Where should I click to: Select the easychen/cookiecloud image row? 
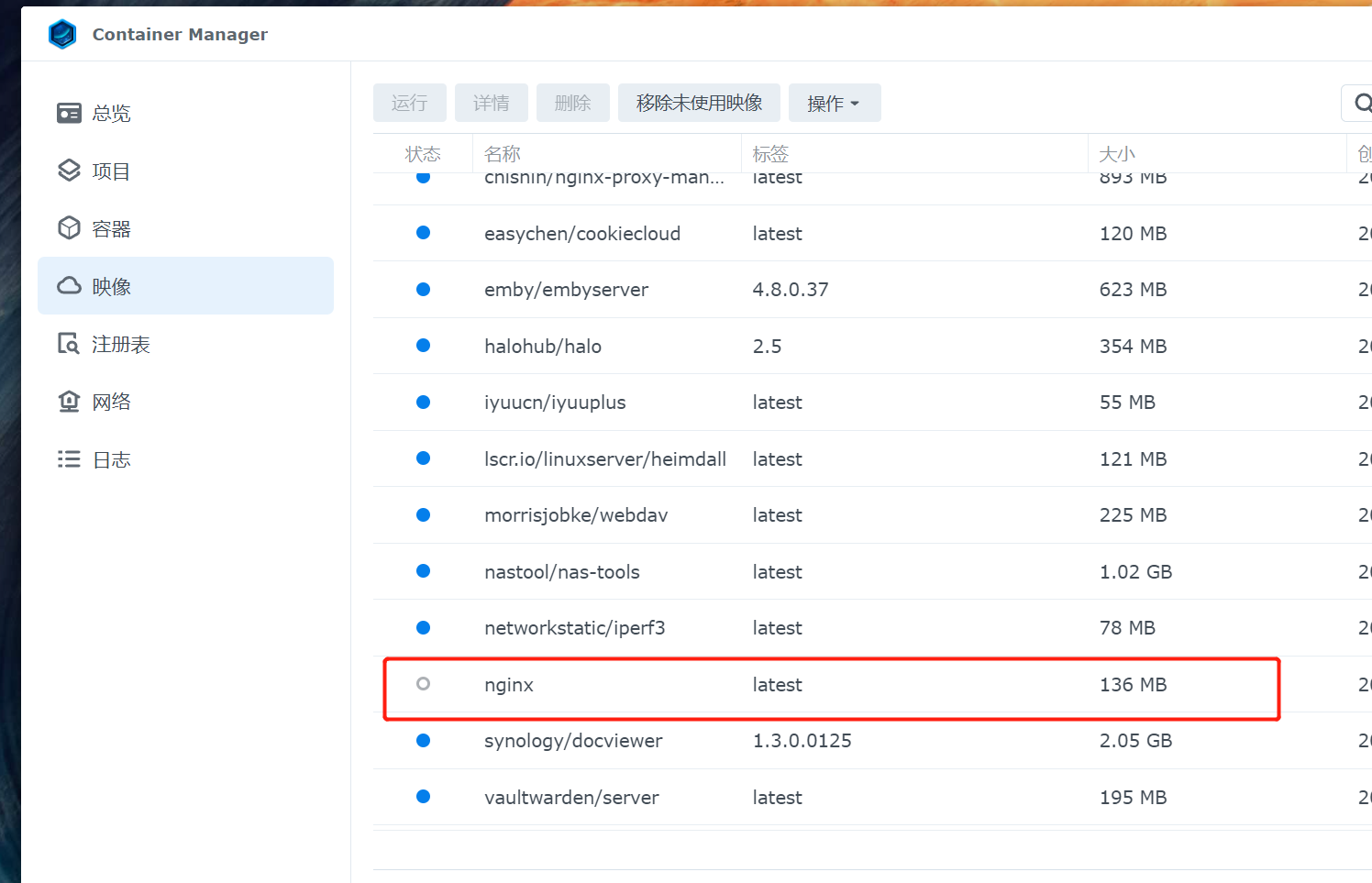872,233
